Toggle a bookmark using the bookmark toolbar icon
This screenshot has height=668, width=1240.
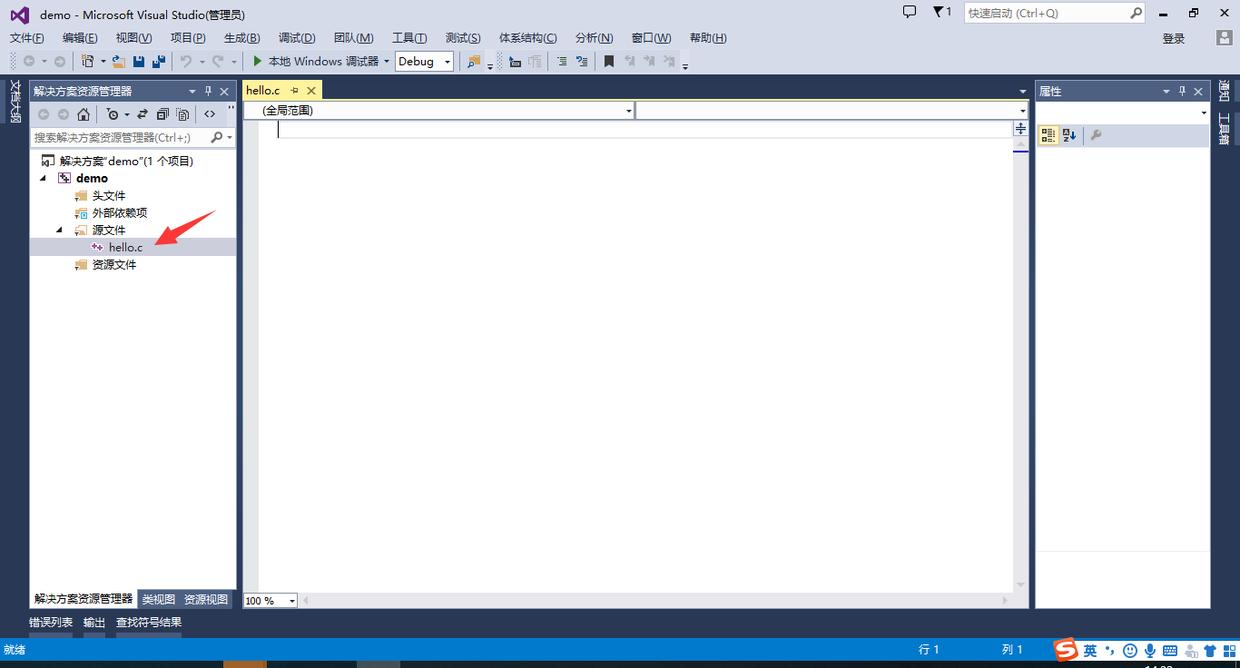(610, 61)
